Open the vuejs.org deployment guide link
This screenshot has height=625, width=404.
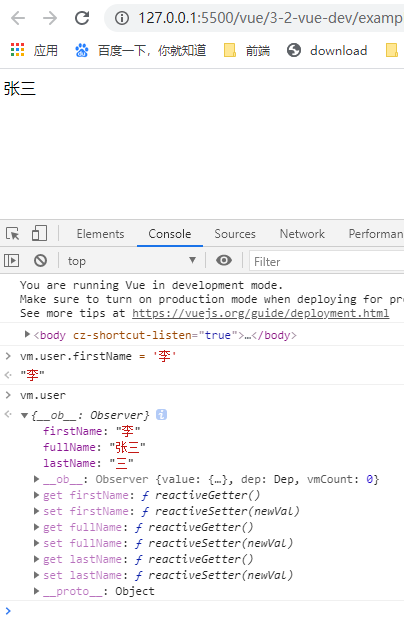[x=261, y=313]
